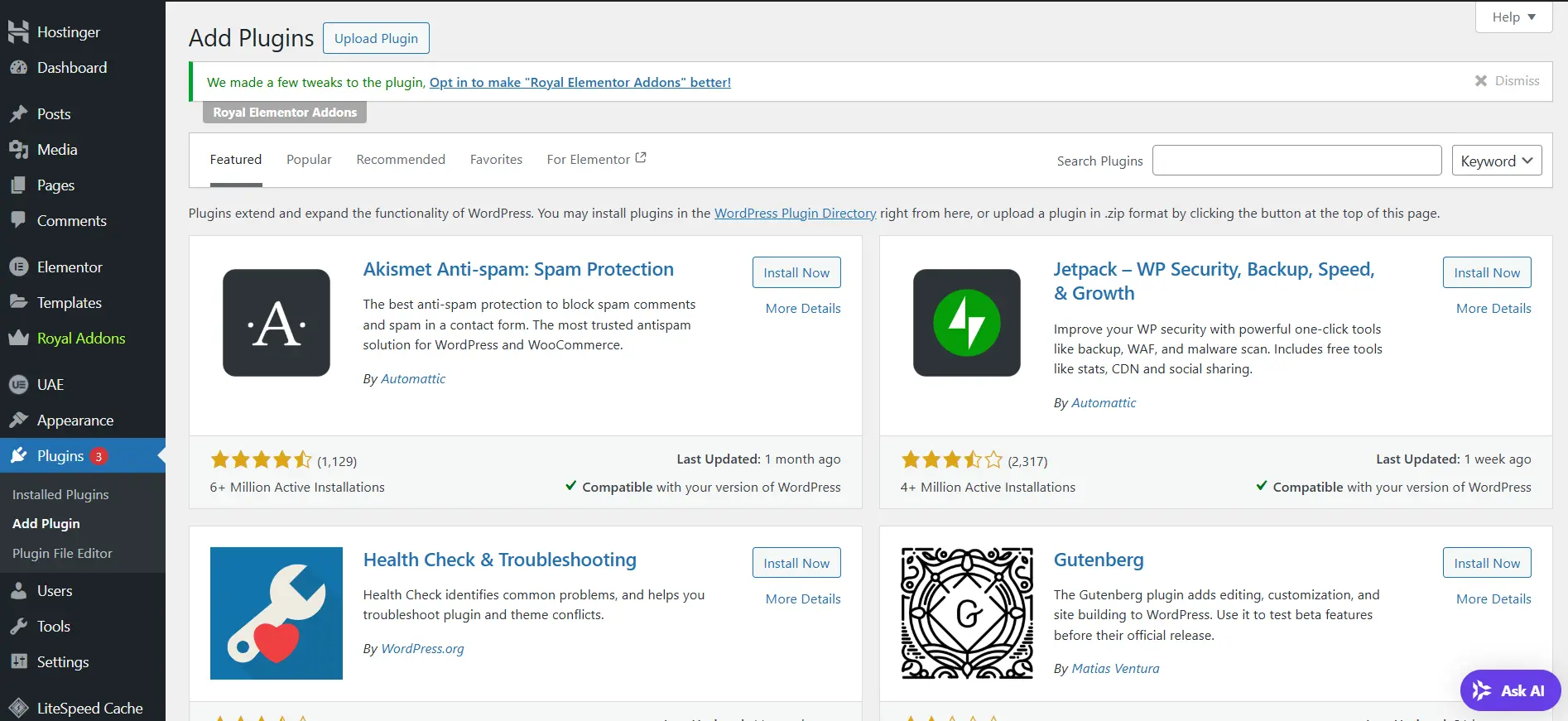Click Automattic author link under Akismet
1568x721 pixels.
[413, 378]
